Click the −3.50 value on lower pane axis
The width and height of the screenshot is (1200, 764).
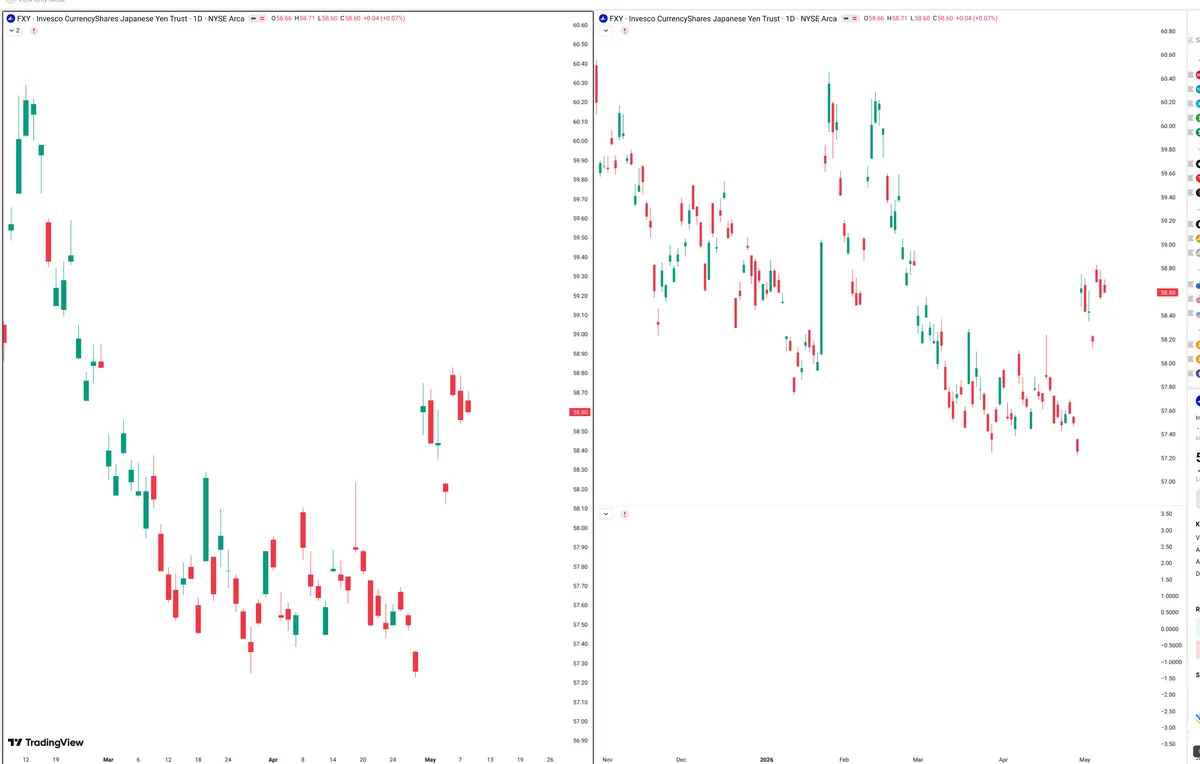(1167, 744)
